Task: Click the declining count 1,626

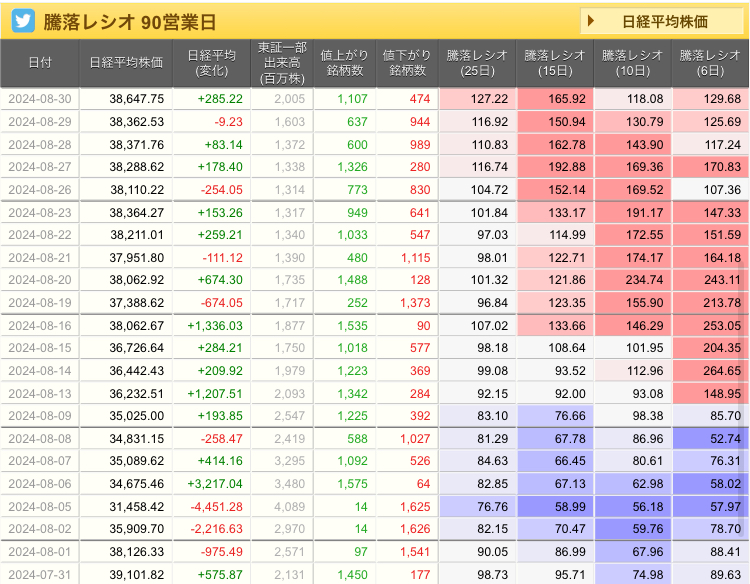Action: [415, 529]
